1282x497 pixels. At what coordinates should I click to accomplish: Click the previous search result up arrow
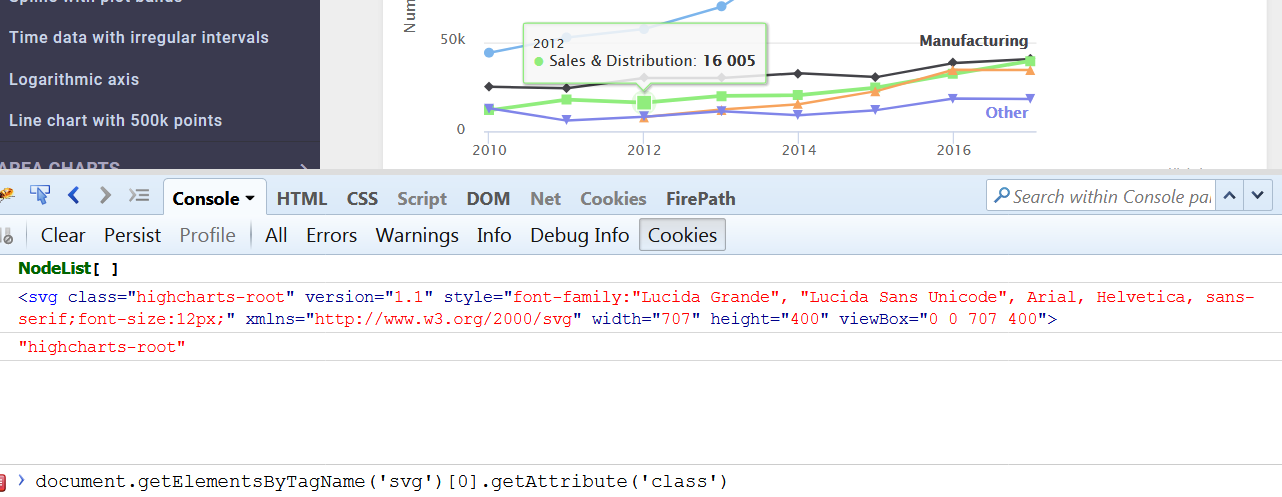click(1230, 196)
